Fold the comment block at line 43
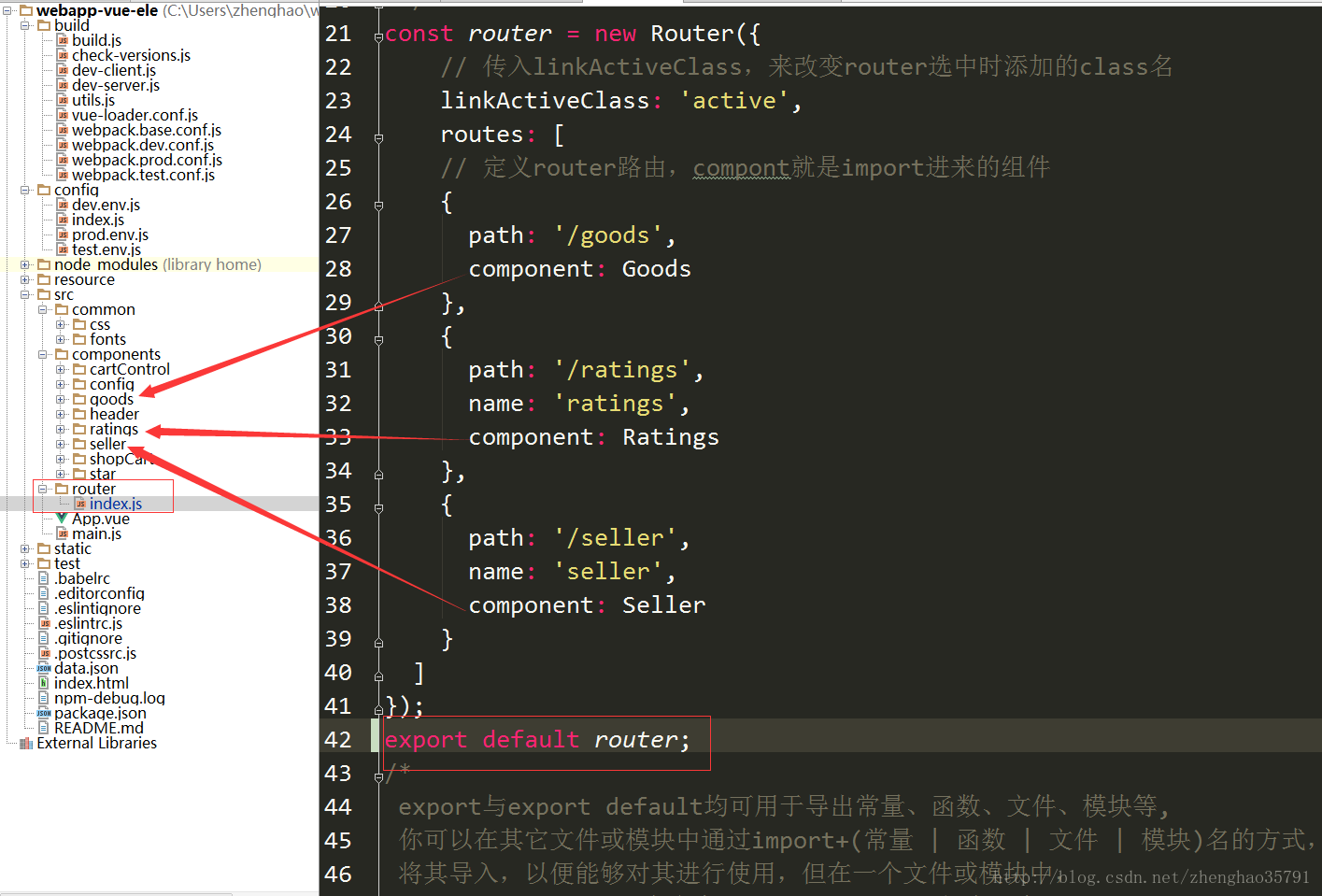 coord(378,776)
